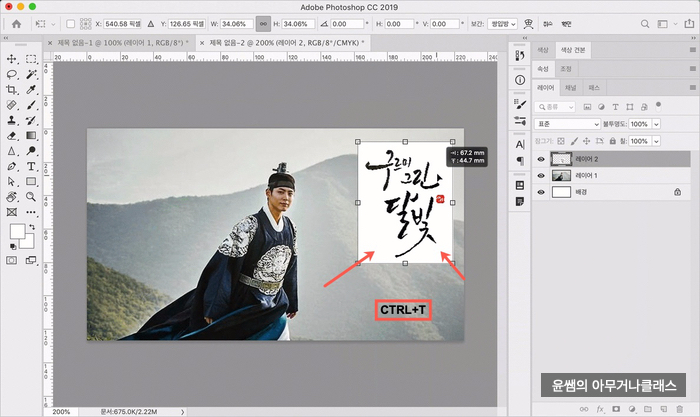This screenshot has width=700, height=417.
Task: Toggle Quick Mask mode
Action: click(12, 260)
